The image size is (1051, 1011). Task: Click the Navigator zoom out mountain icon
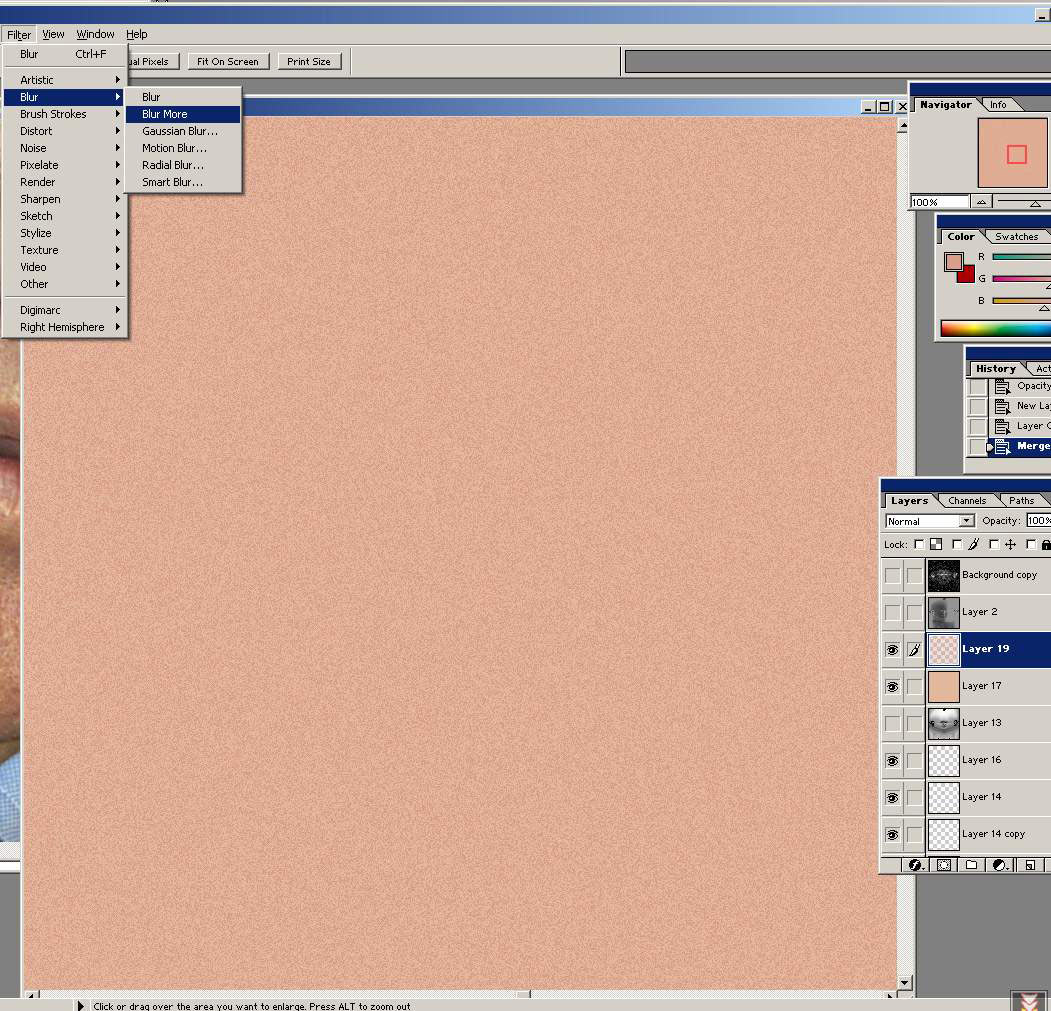(x=981, y=202)
